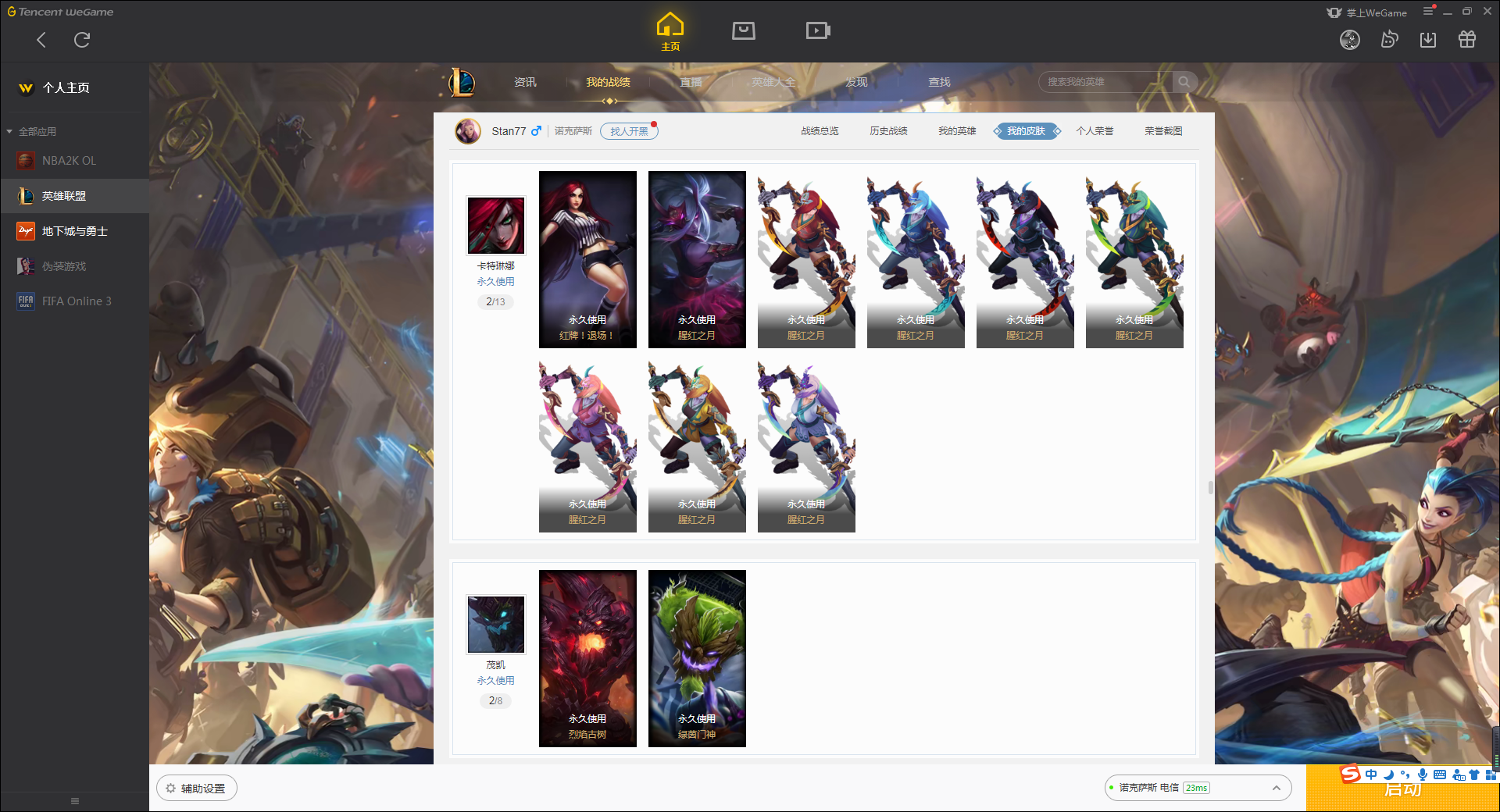The image size is (1500, 812).
Task: Click the 搜索我的英雄 search field
Action: [1105, 82]
